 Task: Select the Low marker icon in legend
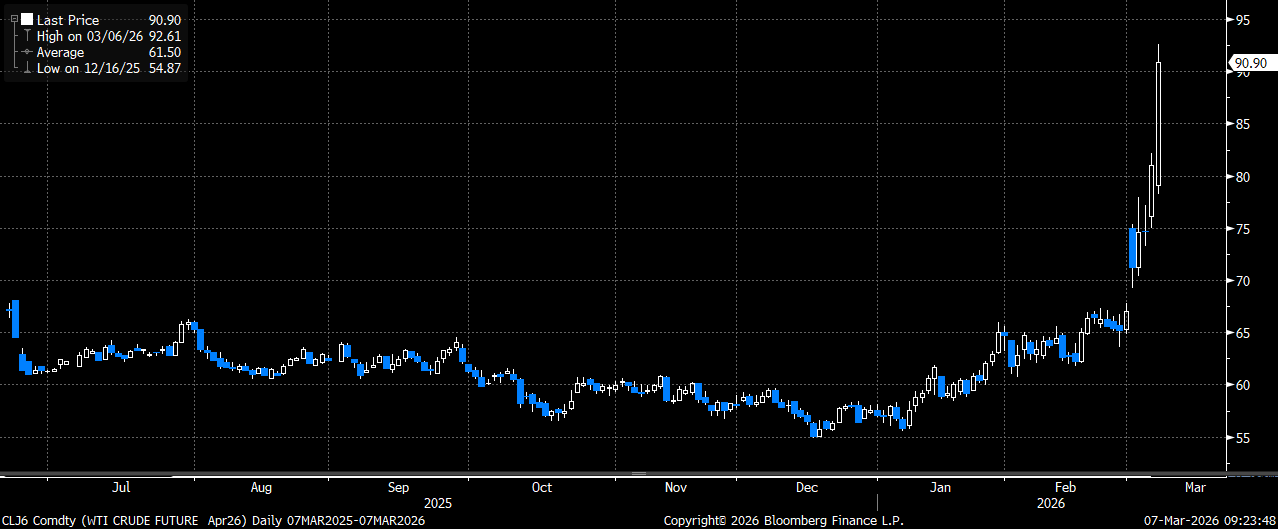tap(26, 68)
